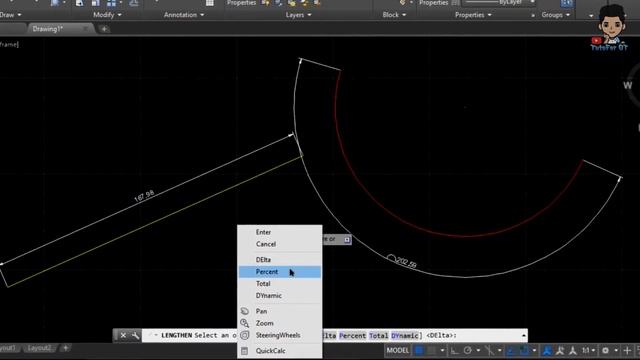
Task: Open snap mode settings dropdown arrow
Action: click(442, 350)
